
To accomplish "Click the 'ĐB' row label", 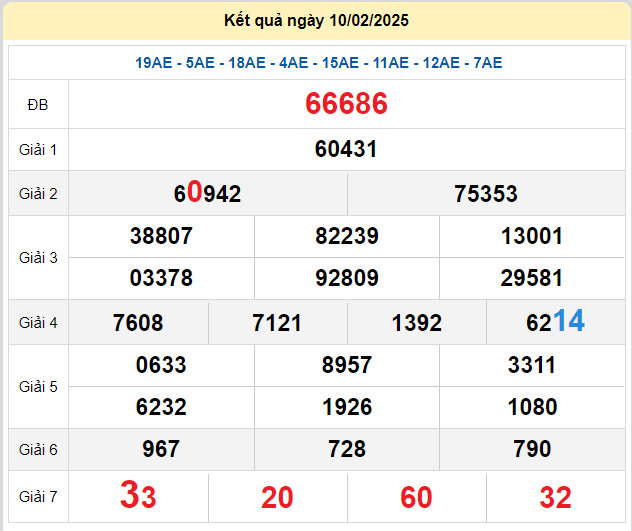I will [38, 105].
